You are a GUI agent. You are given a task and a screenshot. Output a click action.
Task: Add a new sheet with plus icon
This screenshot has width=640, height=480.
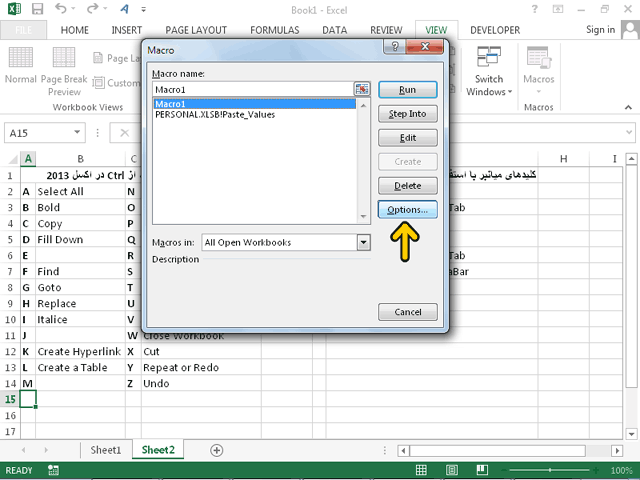(216, 450)
